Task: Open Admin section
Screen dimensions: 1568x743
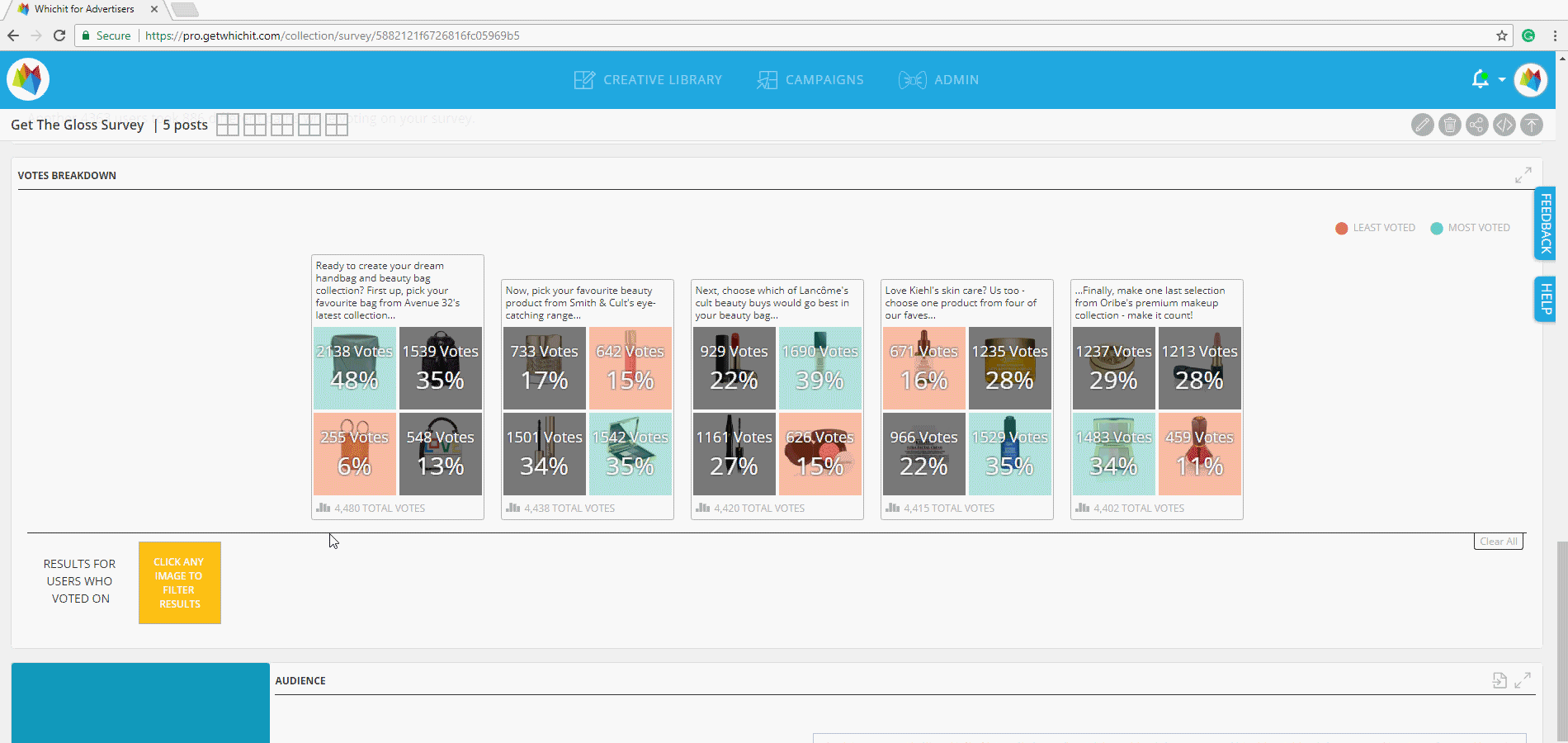Action: [x=938, y=80]
